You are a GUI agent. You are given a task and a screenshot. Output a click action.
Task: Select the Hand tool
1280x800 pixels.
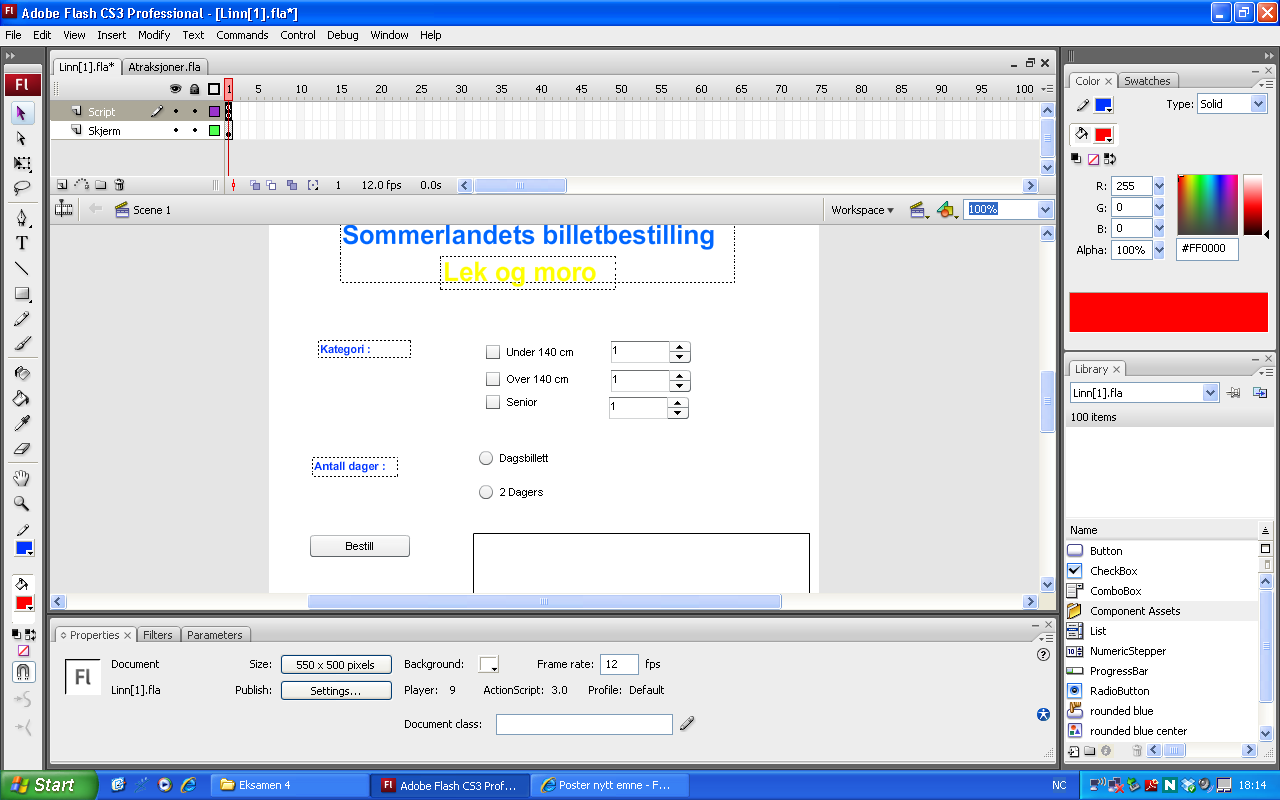pyautogui.click(x=22, y=479)
